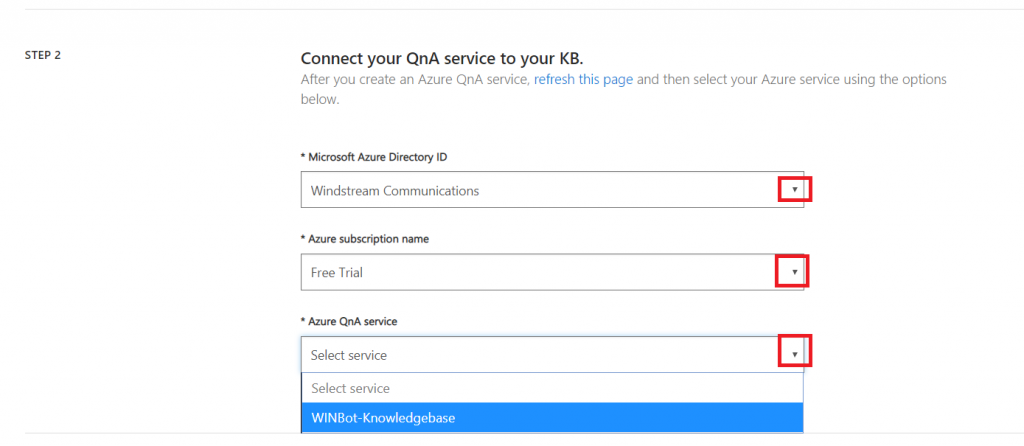Click the Free Trial text in field
Viewport: 1024px width, 446px height.
336,273
